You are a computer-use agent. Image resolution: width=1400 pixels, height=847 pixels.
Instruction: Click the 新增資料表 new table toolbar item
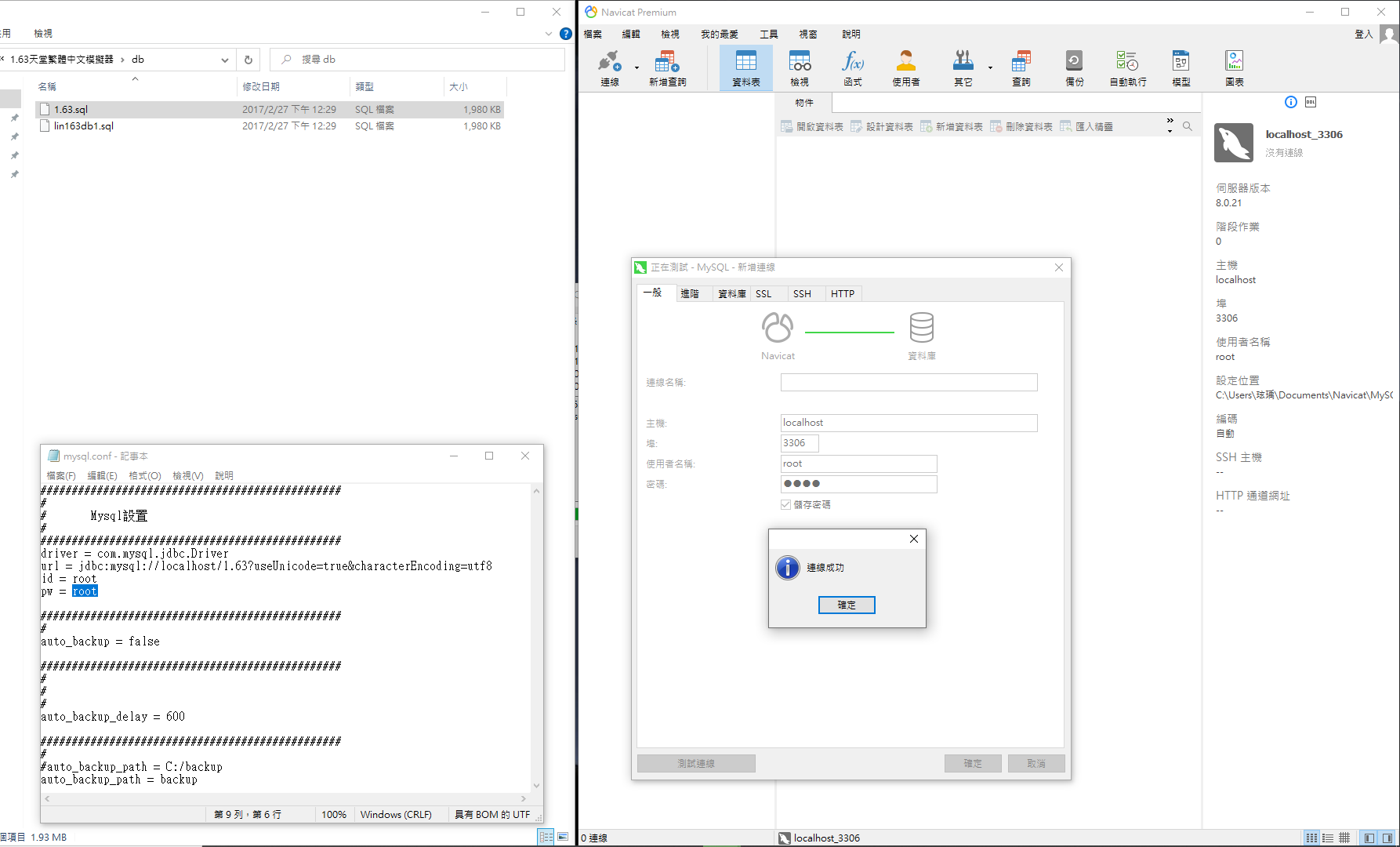[952, 126]
